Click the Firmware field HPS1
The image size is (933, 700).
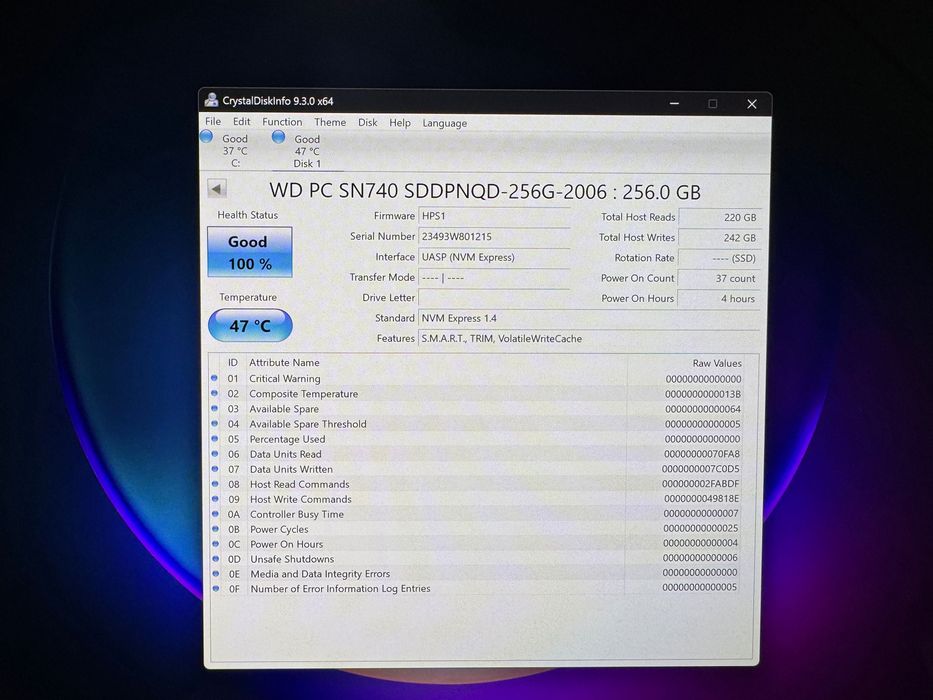(494, 216)
